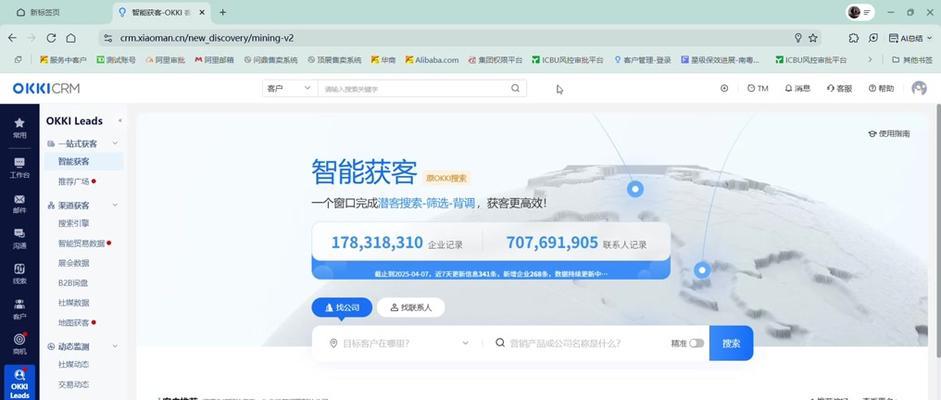Open 社媒动态 in the side menu
The image size is (941, 400).
pos(73,364)
